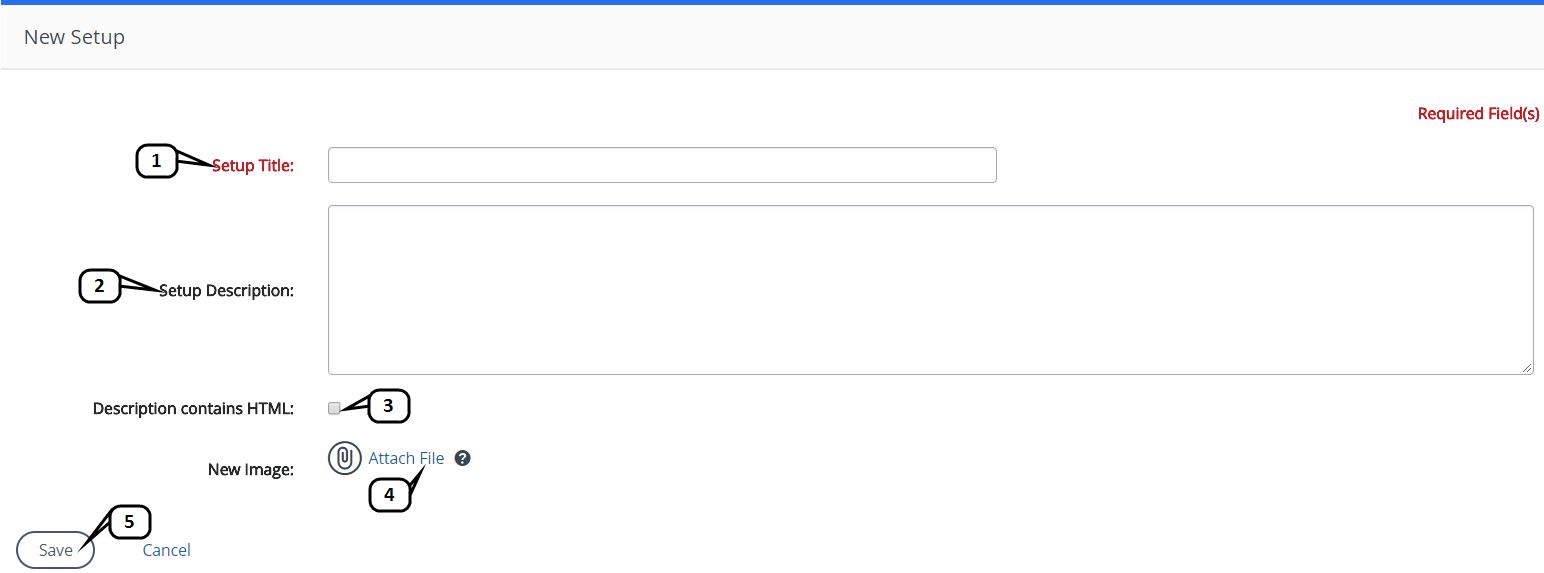Click the question mark help icon
The width and height of the screenshot is (1544, 573).
(x=462, y=458)
